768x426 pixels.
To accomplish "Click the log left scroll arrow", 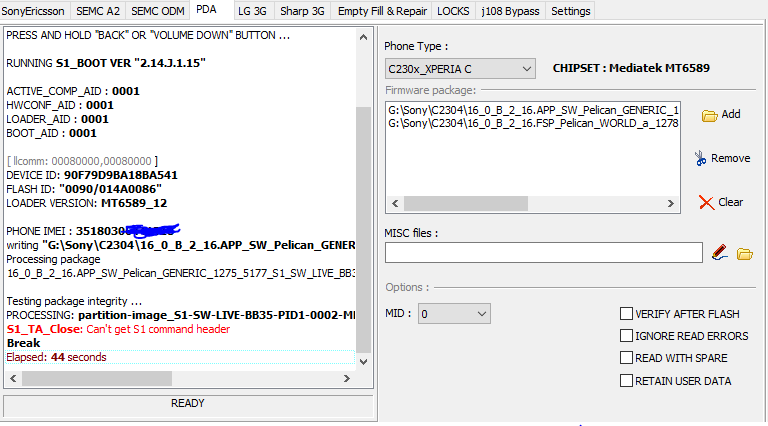I will pyautogui.click(x=13, y=379).
